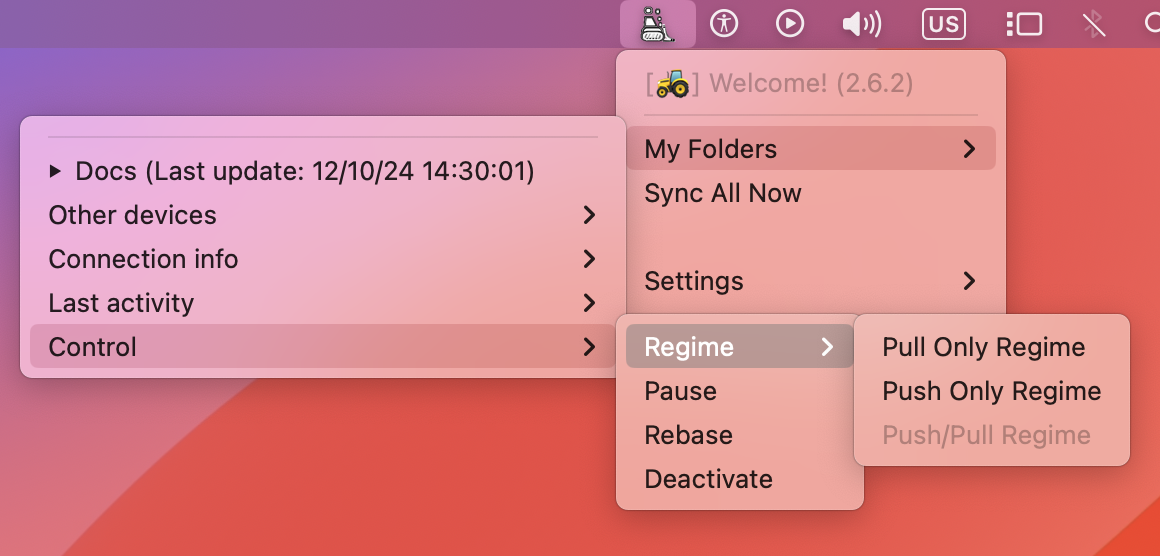1160x556 pixels.
Task: Select Pull Only Regime
Action: tap(991, 346)
